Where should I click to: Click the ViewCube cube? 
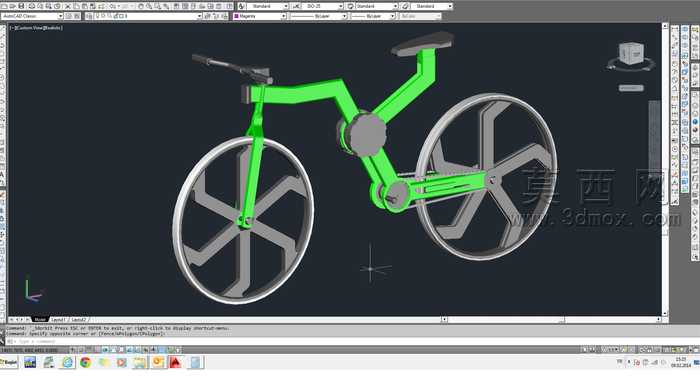[x=631, y=54]
